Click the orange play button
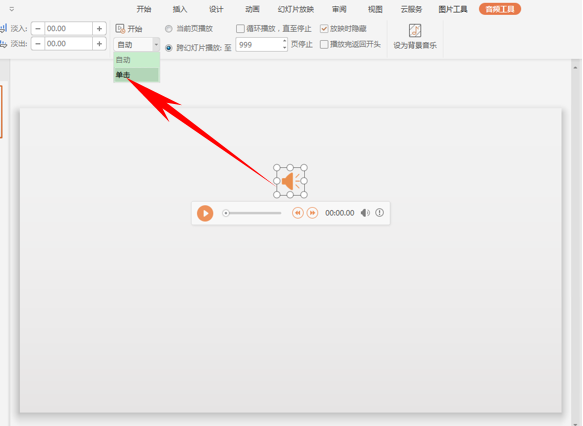This screenshot has height=426, width=583. tap(205, 213)
